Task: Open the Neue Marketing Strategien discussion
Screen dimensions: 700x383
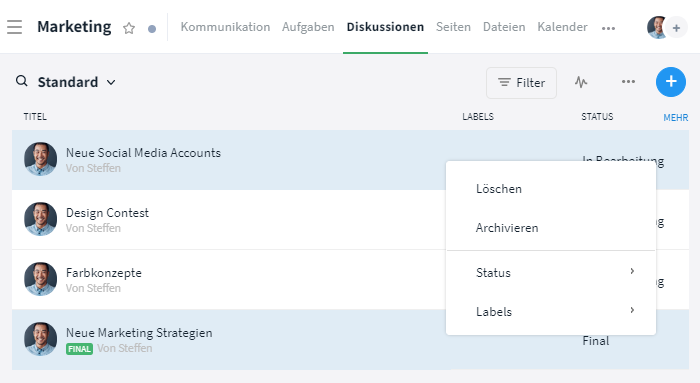Action: click(x=139, y=333)
